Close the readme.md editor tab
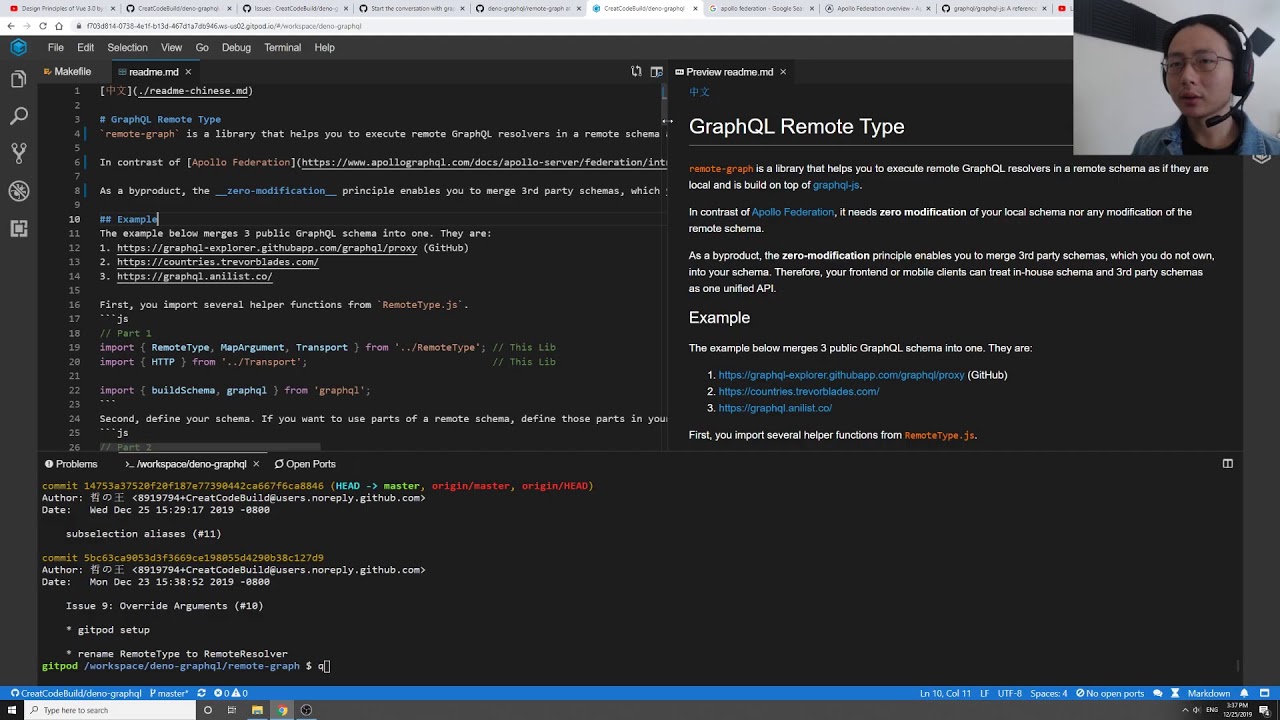 187,72
